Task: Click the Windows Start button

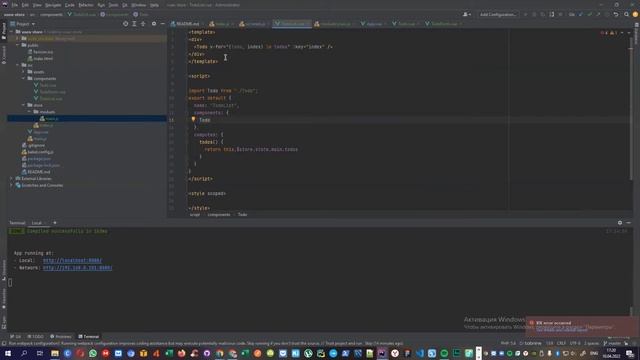Action: pos(8,353)
